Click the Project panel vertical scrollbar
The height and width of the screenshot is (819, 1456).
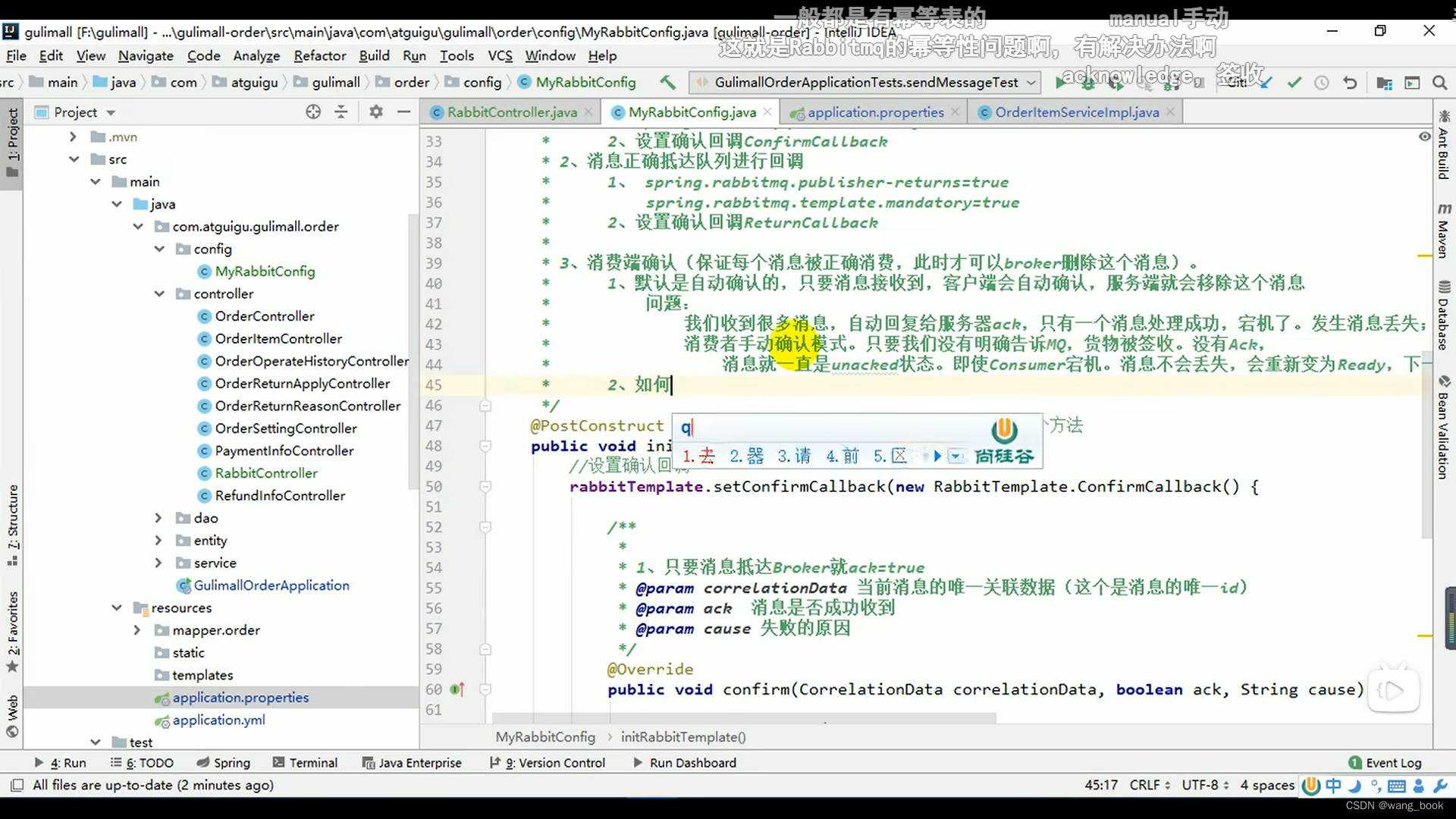click(413, 353)
